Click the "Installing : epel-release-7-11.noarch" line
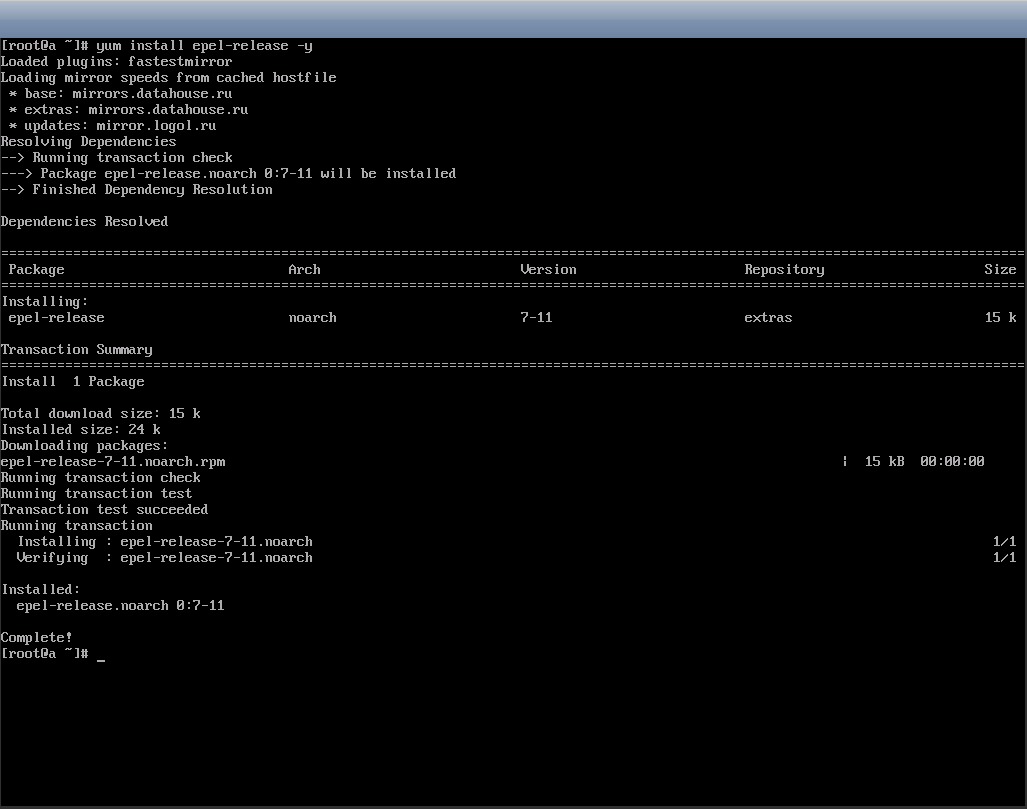 point(164,542)
